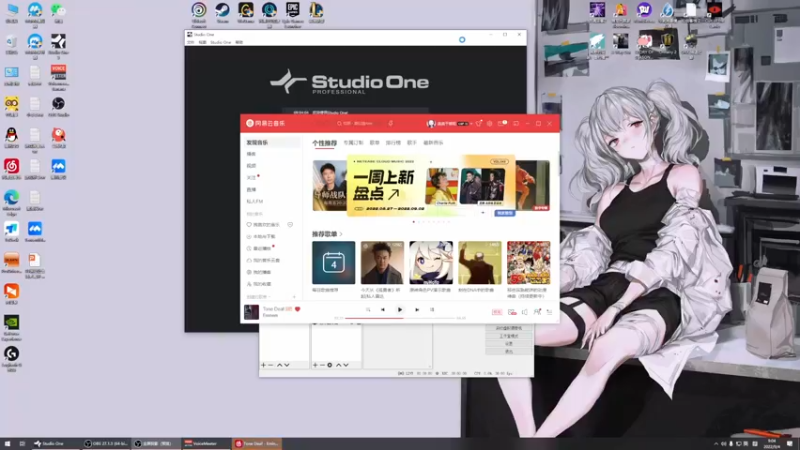Viewport: 800px width, 450px height.
Task: Toggle the play mode icon left of previous
Action: click(368, 310)
